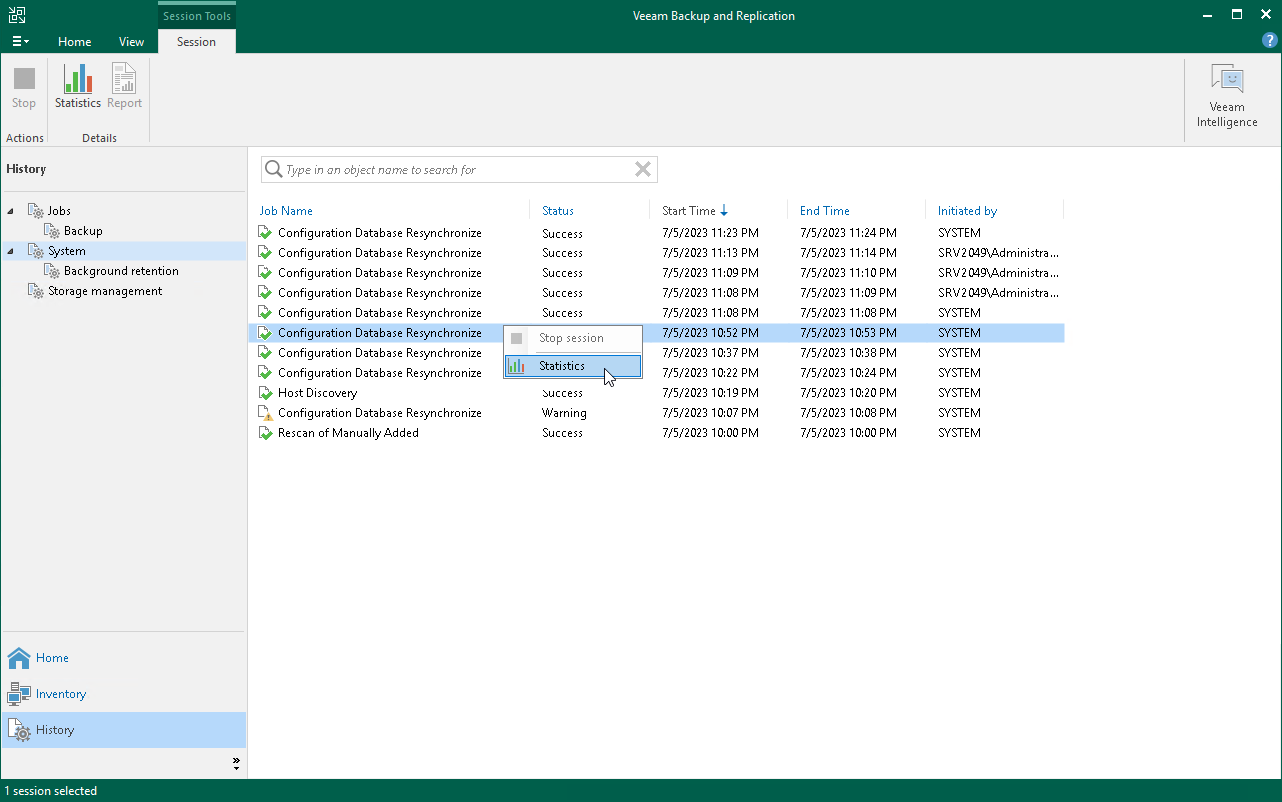Click the end time "7/5/2023 10:53 PM"

848,333
